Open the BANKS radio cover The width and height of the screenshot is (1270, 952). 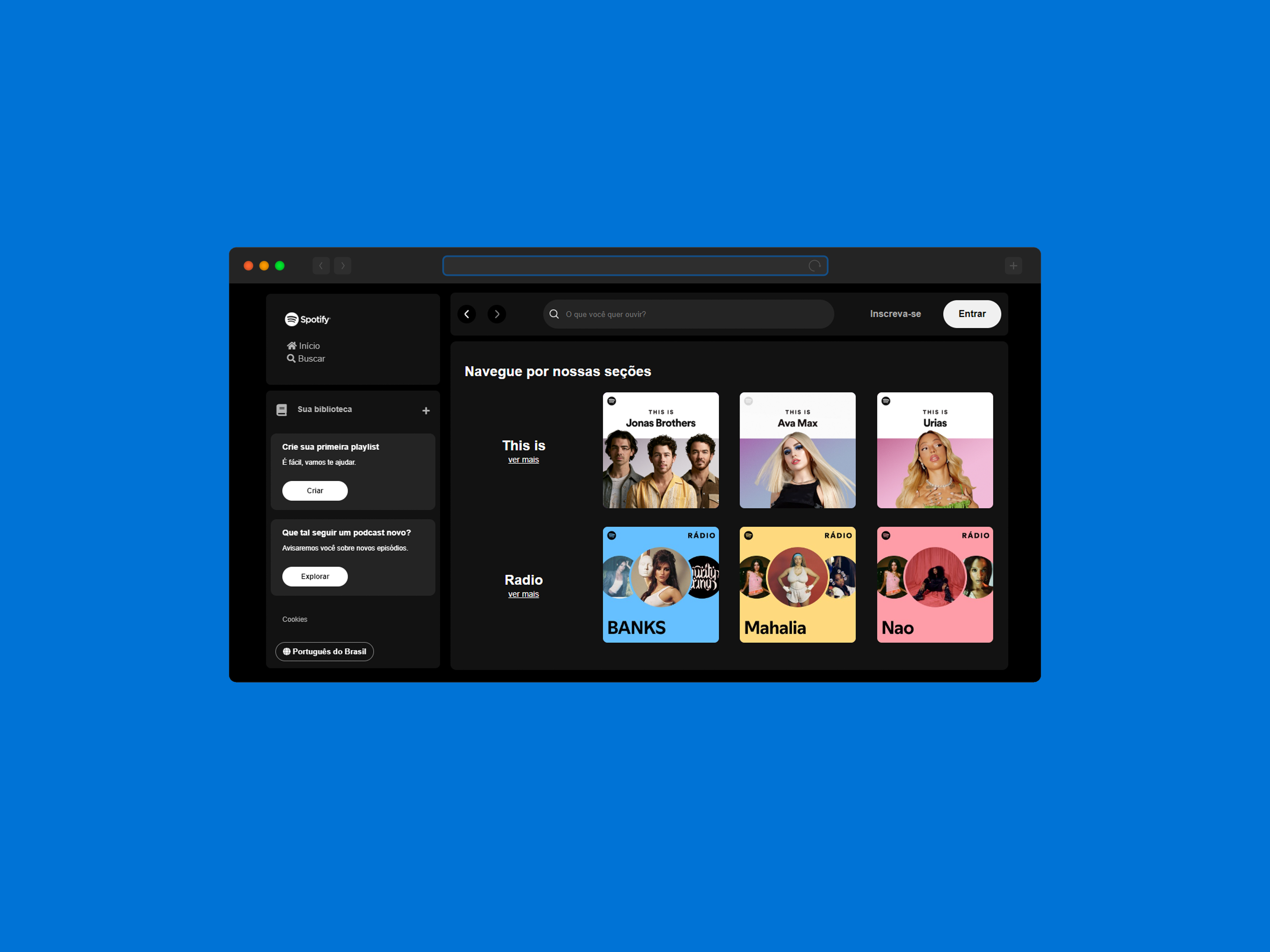point(661,585)
